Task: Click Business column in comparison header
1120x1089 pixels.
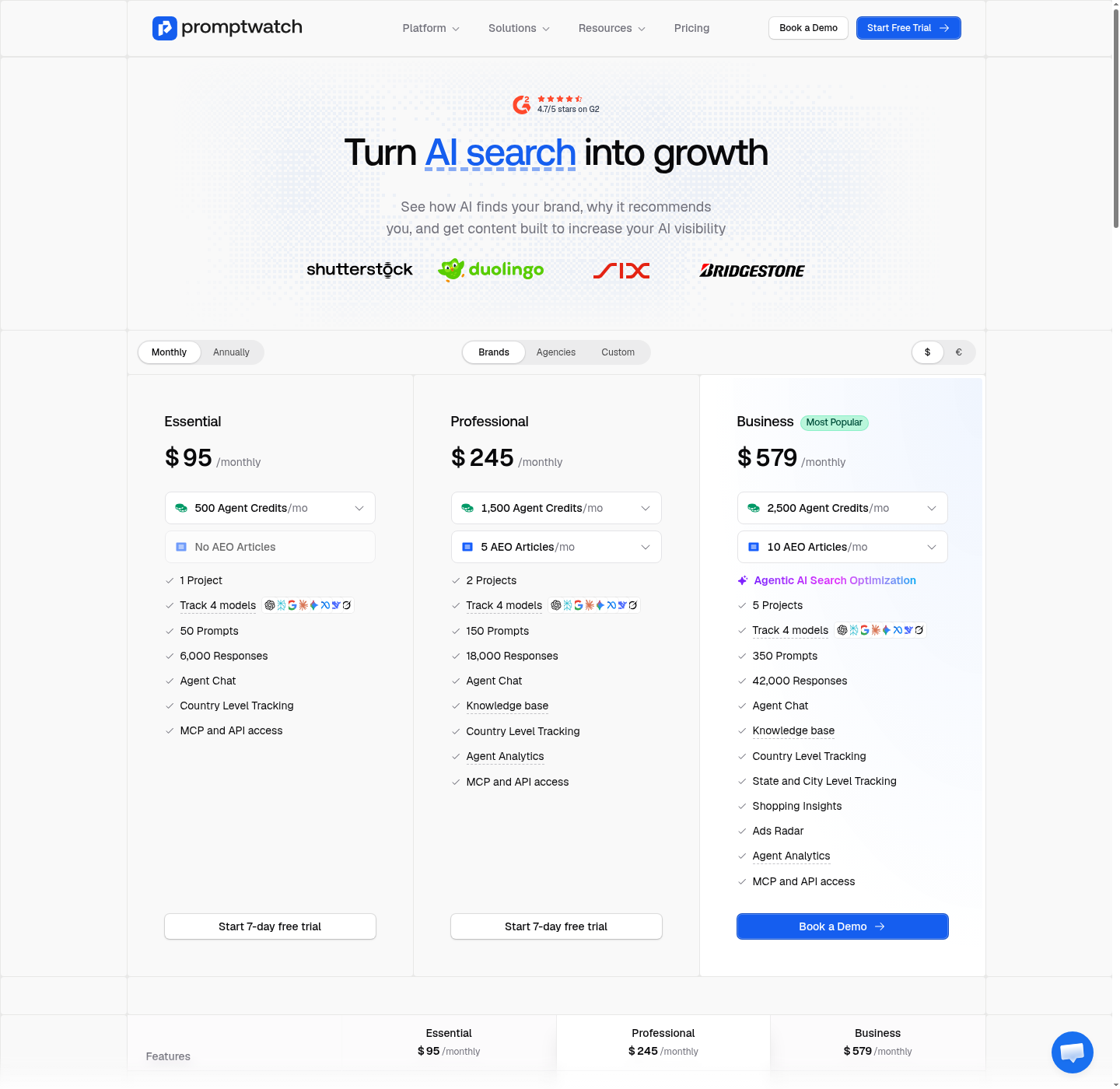Action: (877, 1042)
